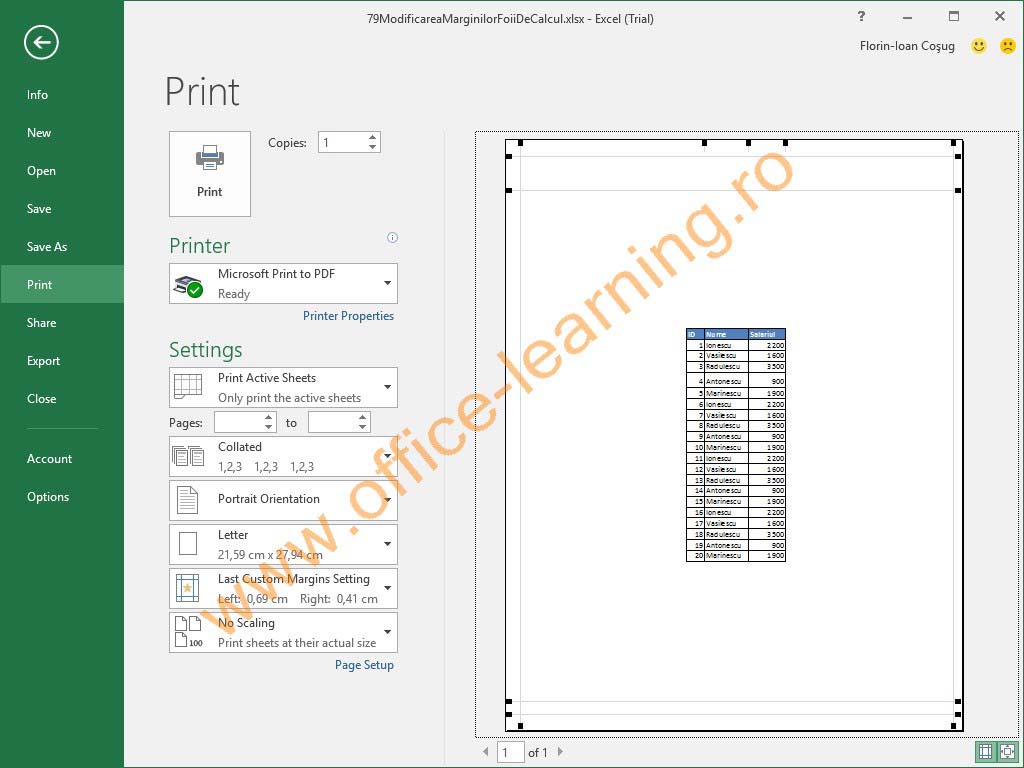The image size is (1024, 768).
Task: Click the back arrow to leave Backstage
Action: point(41,42)
